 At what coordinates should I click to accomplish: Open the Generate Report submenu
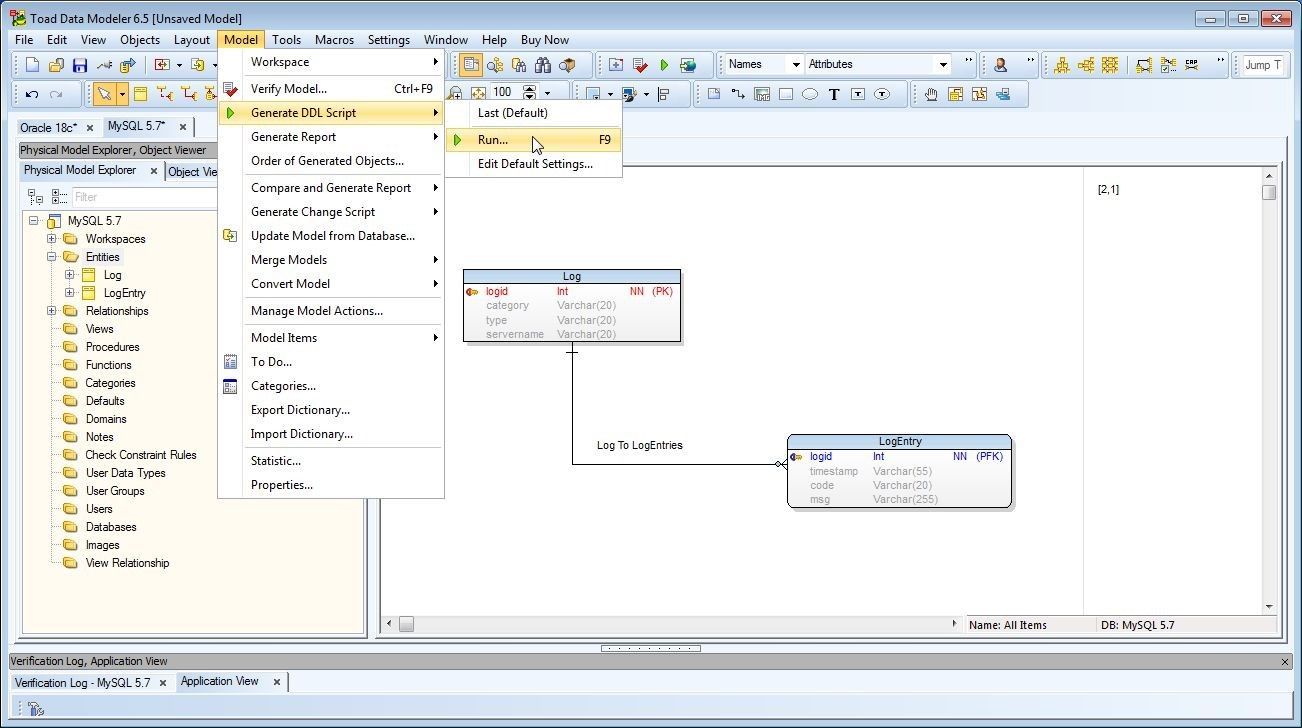pos(331,137)
